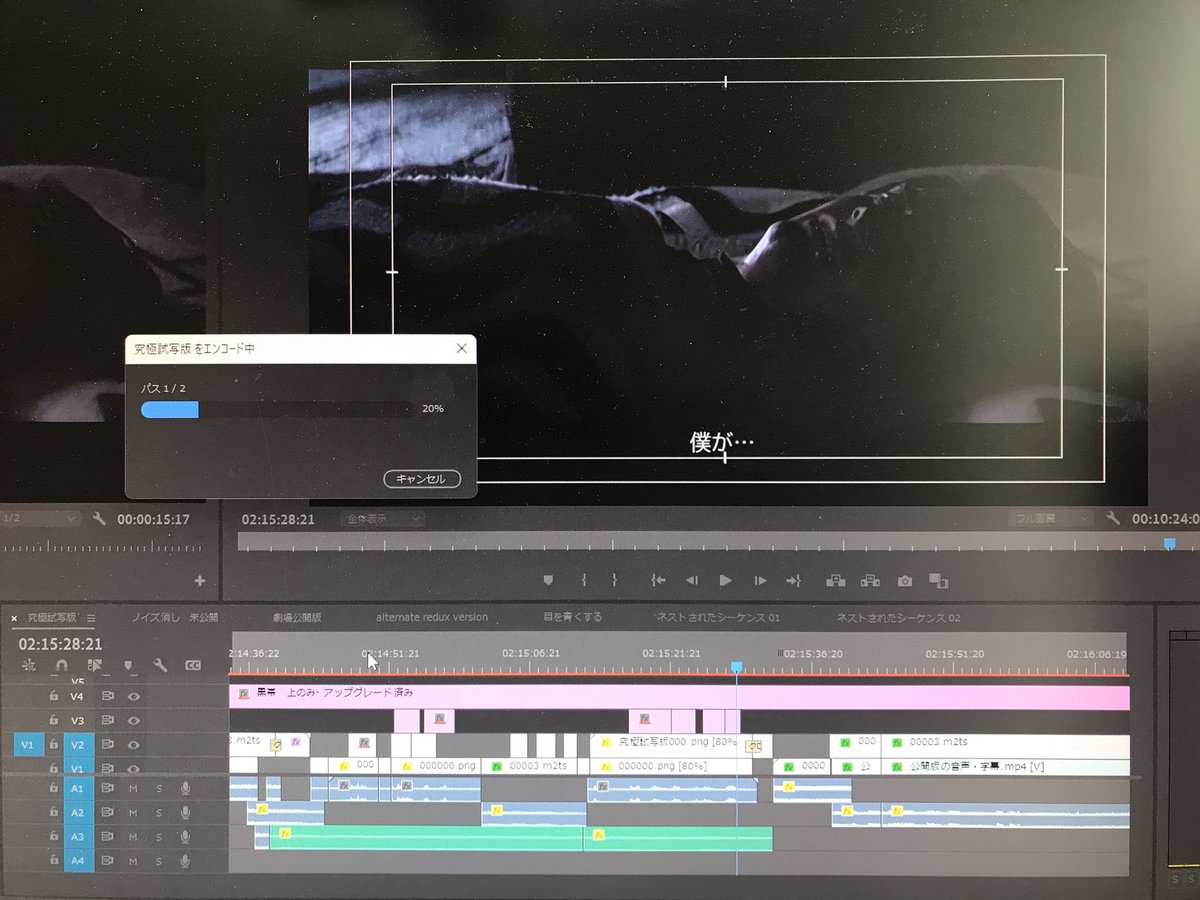The height and width of the screenshot is (900, 1200).
Task: Go to In point in program monitor
Action: (x=658, y=580)
